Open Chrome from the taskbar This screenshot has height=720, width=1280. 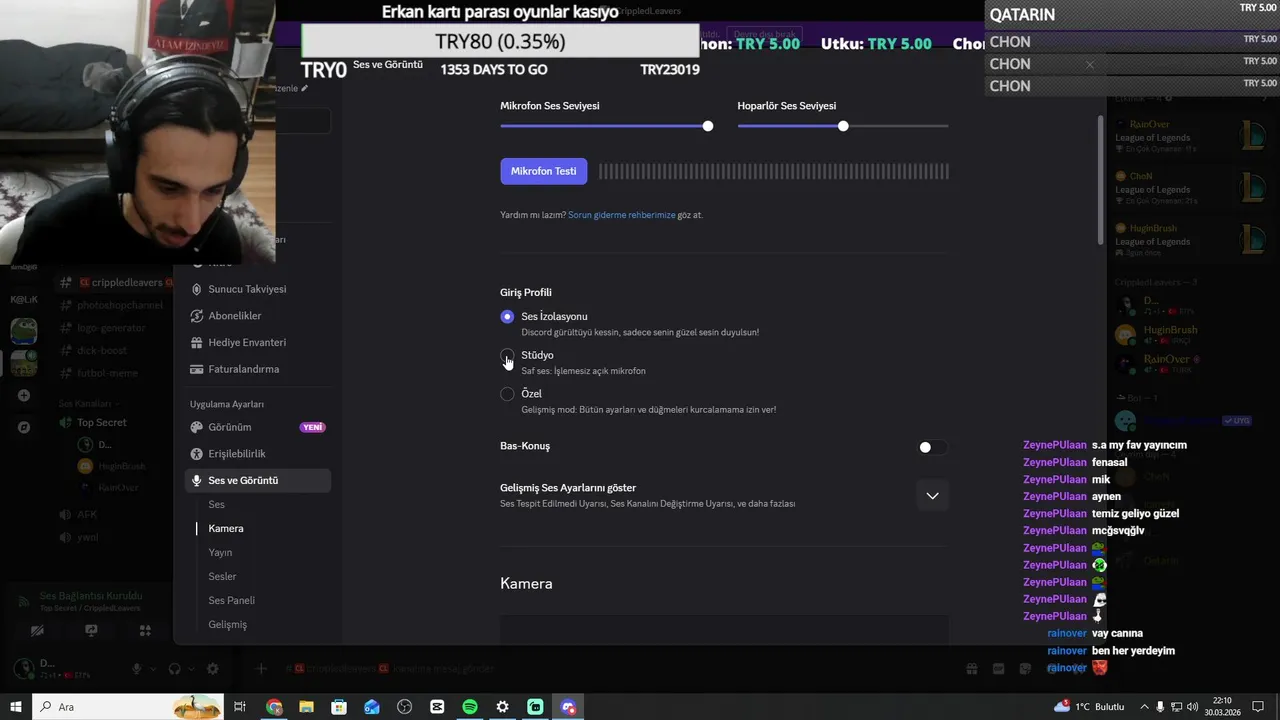tap(274, 707)
